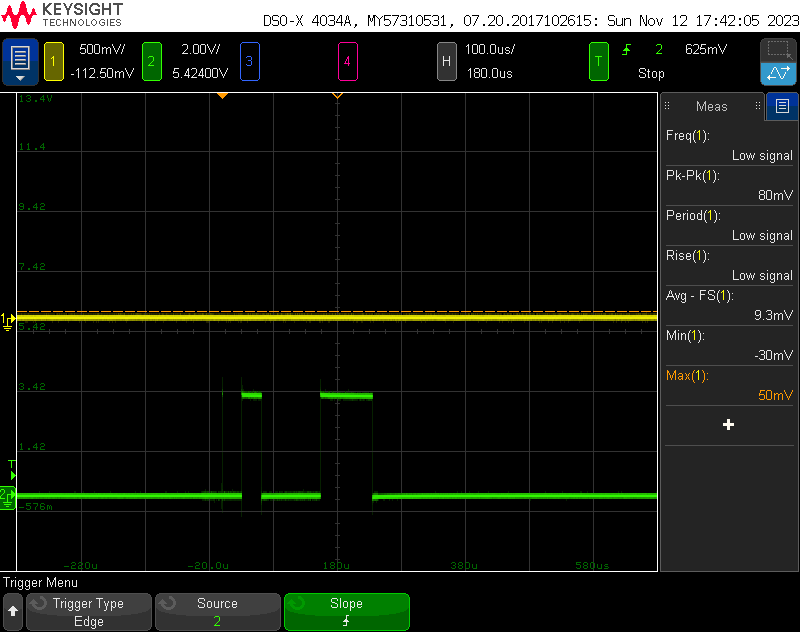This screenshot has height=632, width=800.
Task: Click the channel 1 500mV/ scale value
Action: [102, 49]
